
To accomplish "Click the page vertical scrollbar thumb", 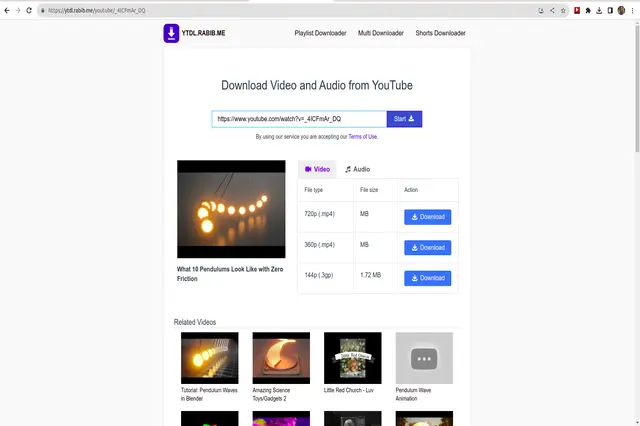I will [x=637, y=88].
